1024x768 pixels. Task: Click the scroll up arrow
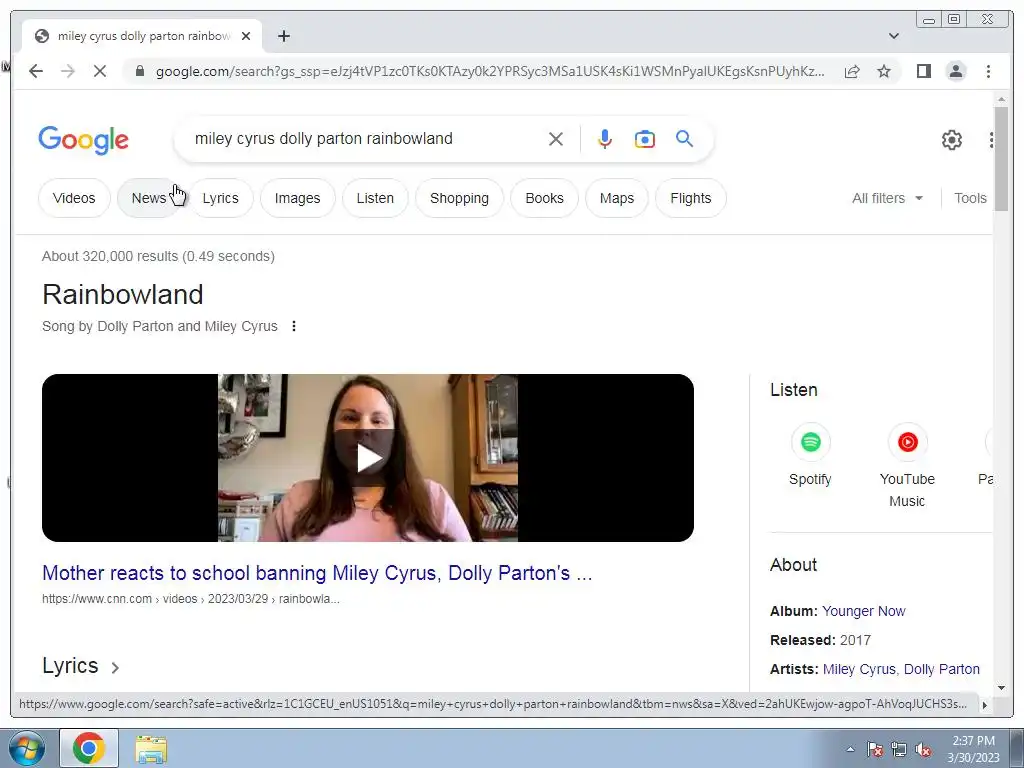[x=1002, y=99]
